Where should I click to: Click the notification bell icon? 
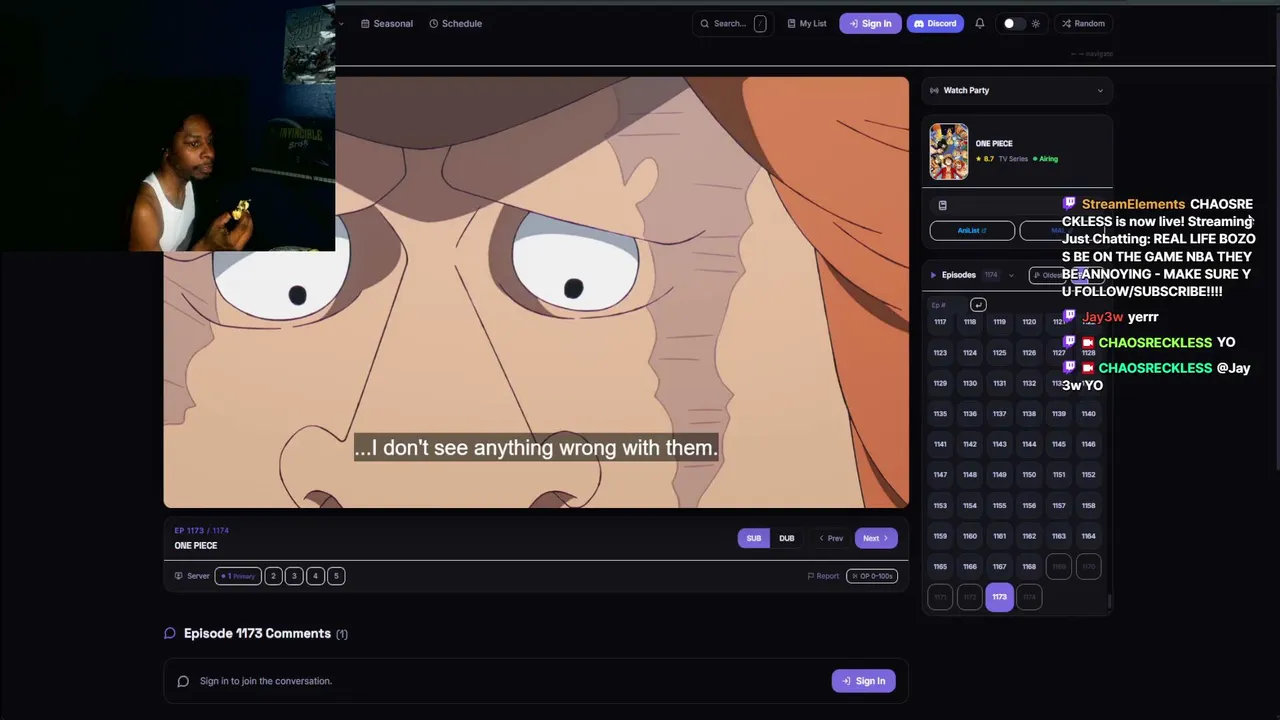[980, 23]
